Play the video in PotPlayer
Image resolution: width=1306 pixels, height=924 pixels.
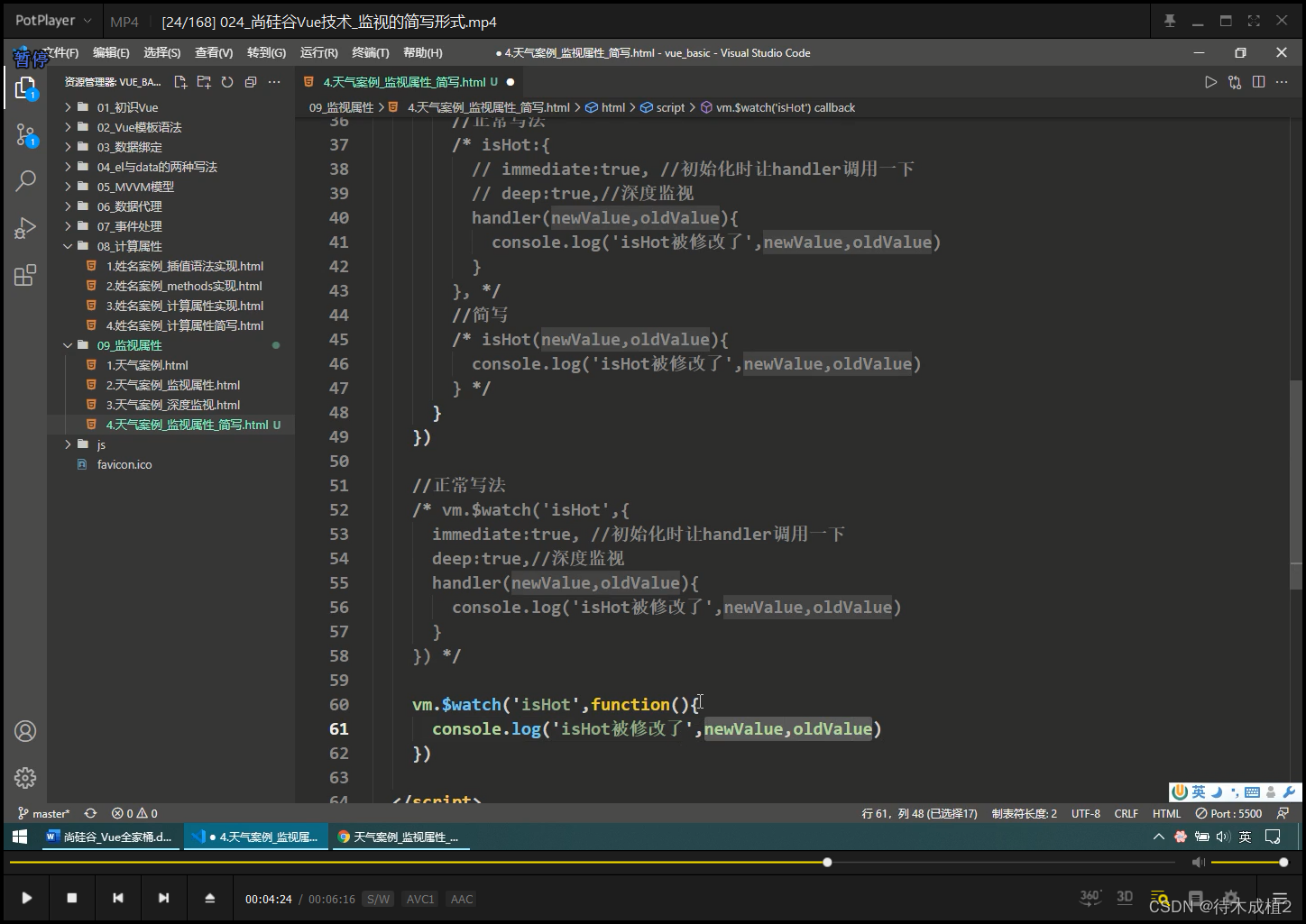point(27,898)
